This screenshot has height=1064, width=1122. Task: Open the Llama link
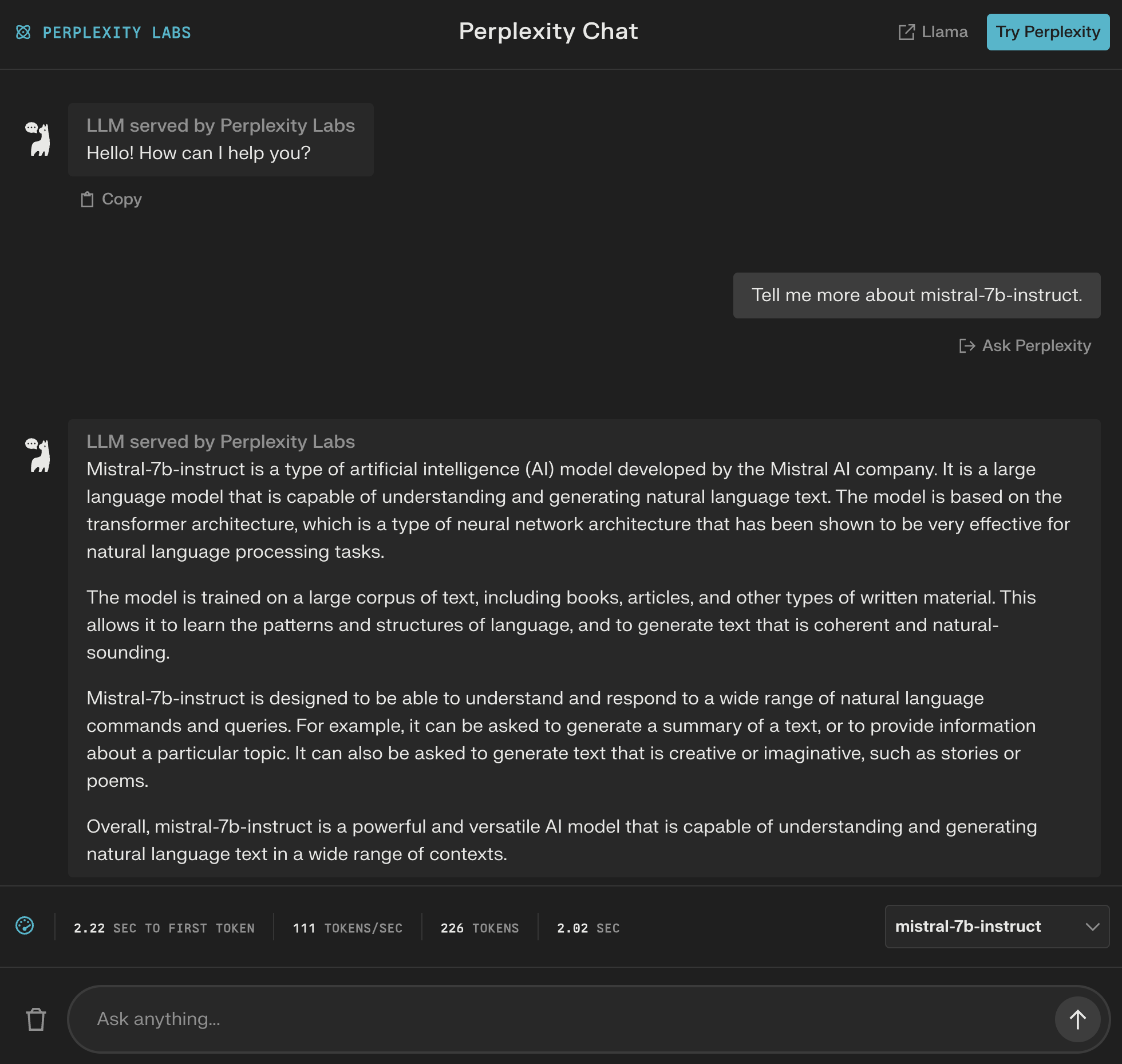point(945,32)
